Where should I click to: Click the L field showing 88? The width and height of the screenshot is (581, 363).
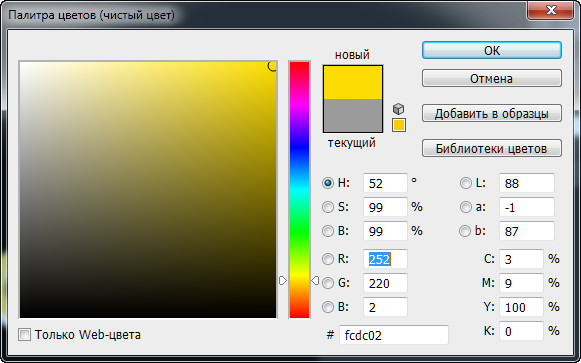pos(527,183)
